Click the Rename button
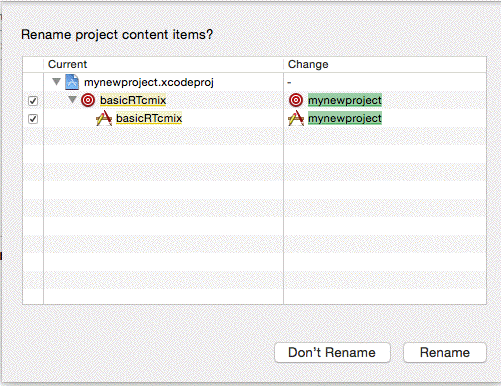The width and height of the screenshot is (501, 386). pos(445,353)
